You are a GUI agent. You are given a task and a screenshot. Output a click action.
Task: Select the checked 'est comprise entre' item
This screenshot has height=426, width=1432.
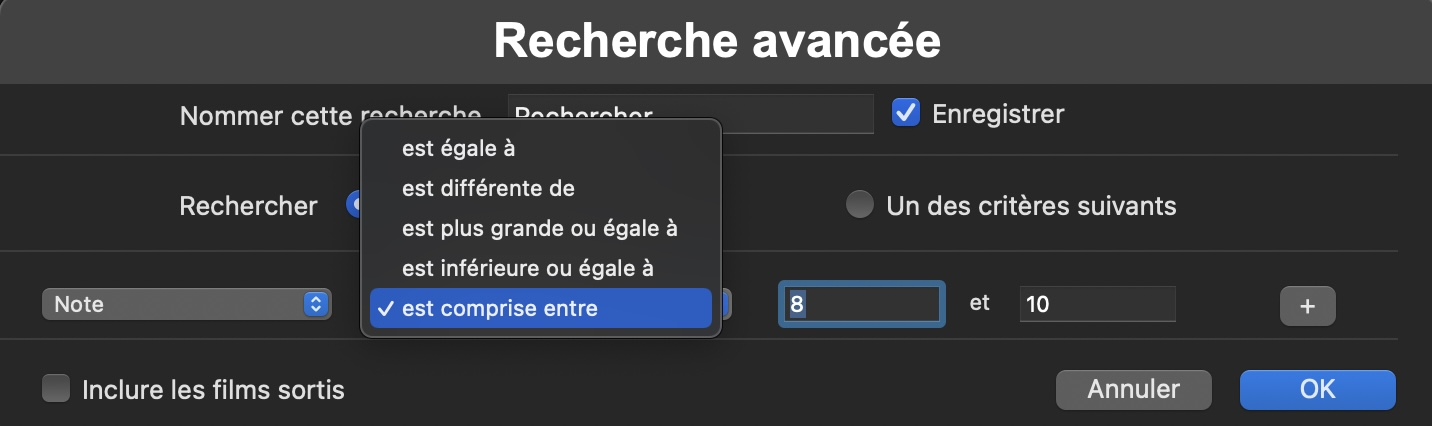(x=500, y=308)
